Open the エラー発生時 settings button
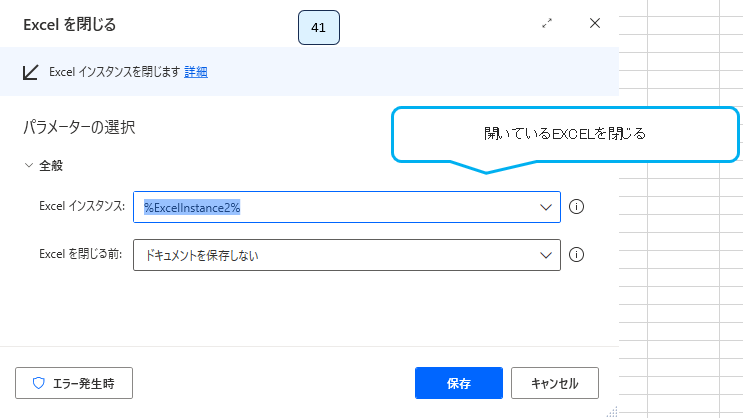Screen dimensions: 743x418 pos(74,382)
